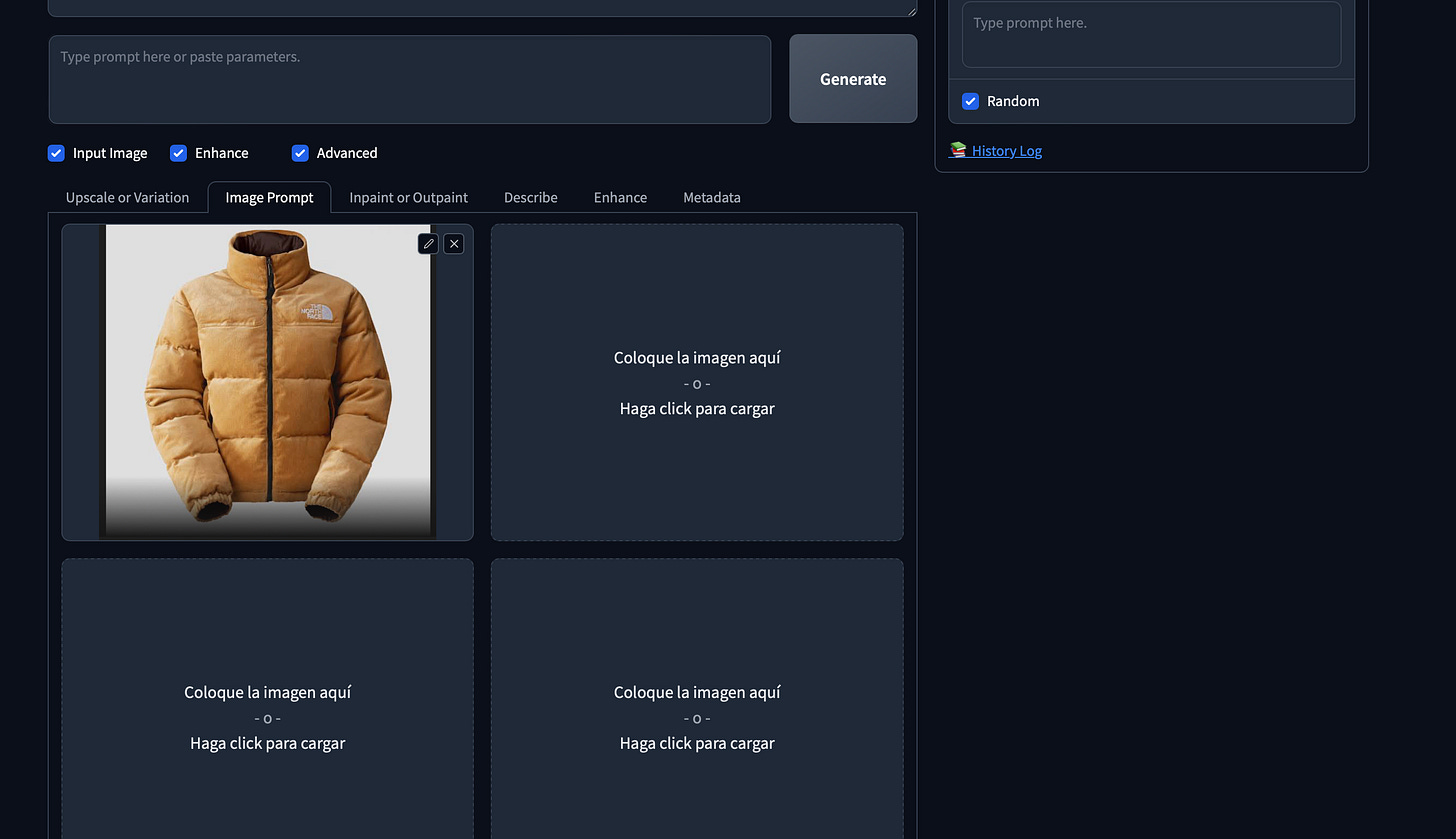
Task: Open the Enhance tab
Action: tap(620, 197)
